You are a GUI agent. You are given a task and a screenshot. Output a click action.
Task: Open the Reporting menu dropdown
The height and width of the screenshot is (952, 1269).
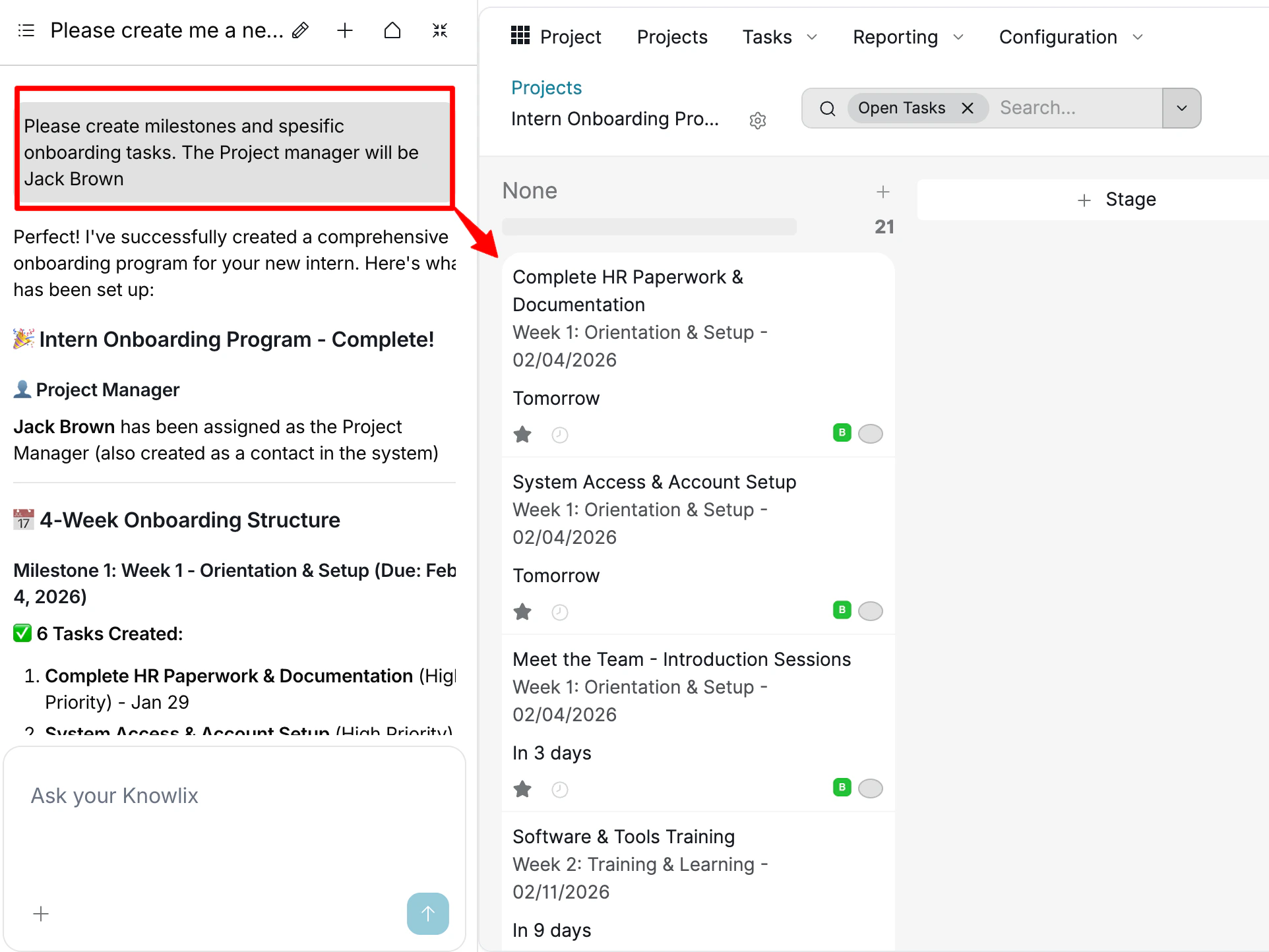(908, 37)
